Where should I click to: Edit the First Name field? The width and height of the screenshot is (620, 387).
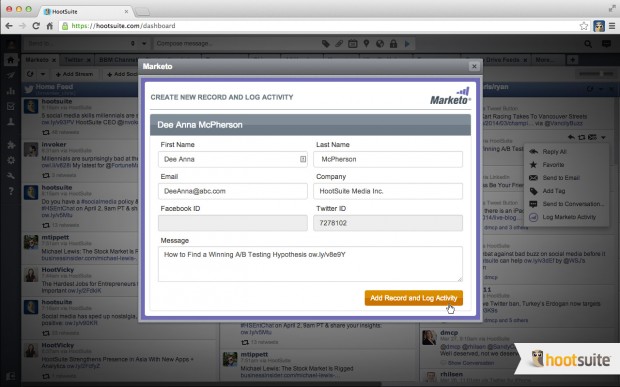pyautogui.click(x=232, y=159)
